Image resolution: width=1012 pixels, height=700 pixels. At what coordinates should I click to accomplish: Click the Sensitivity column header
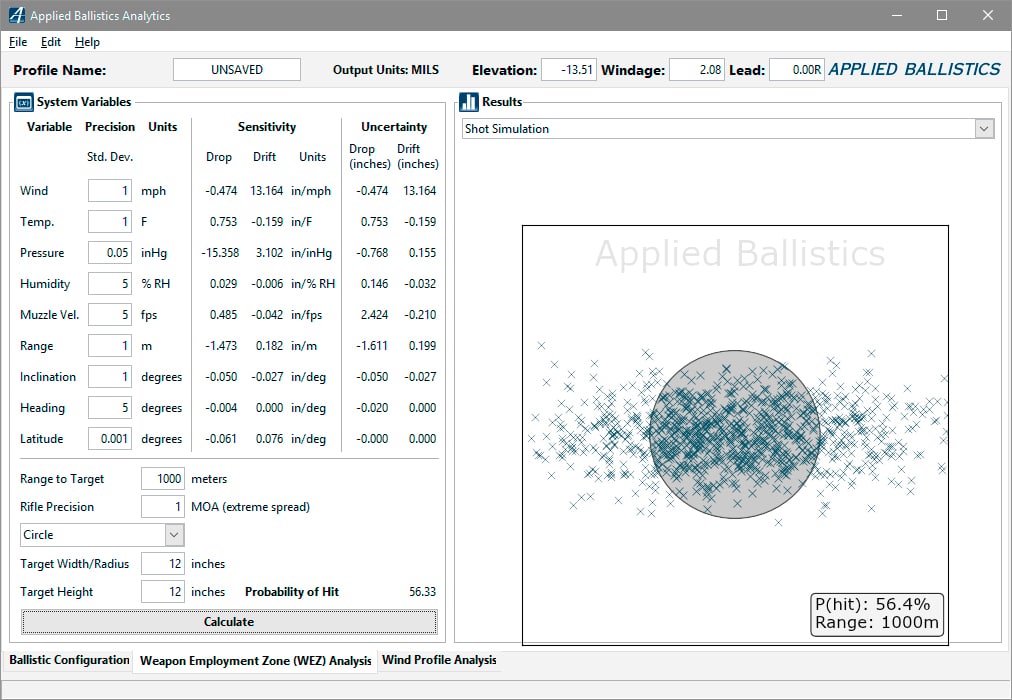267,127
